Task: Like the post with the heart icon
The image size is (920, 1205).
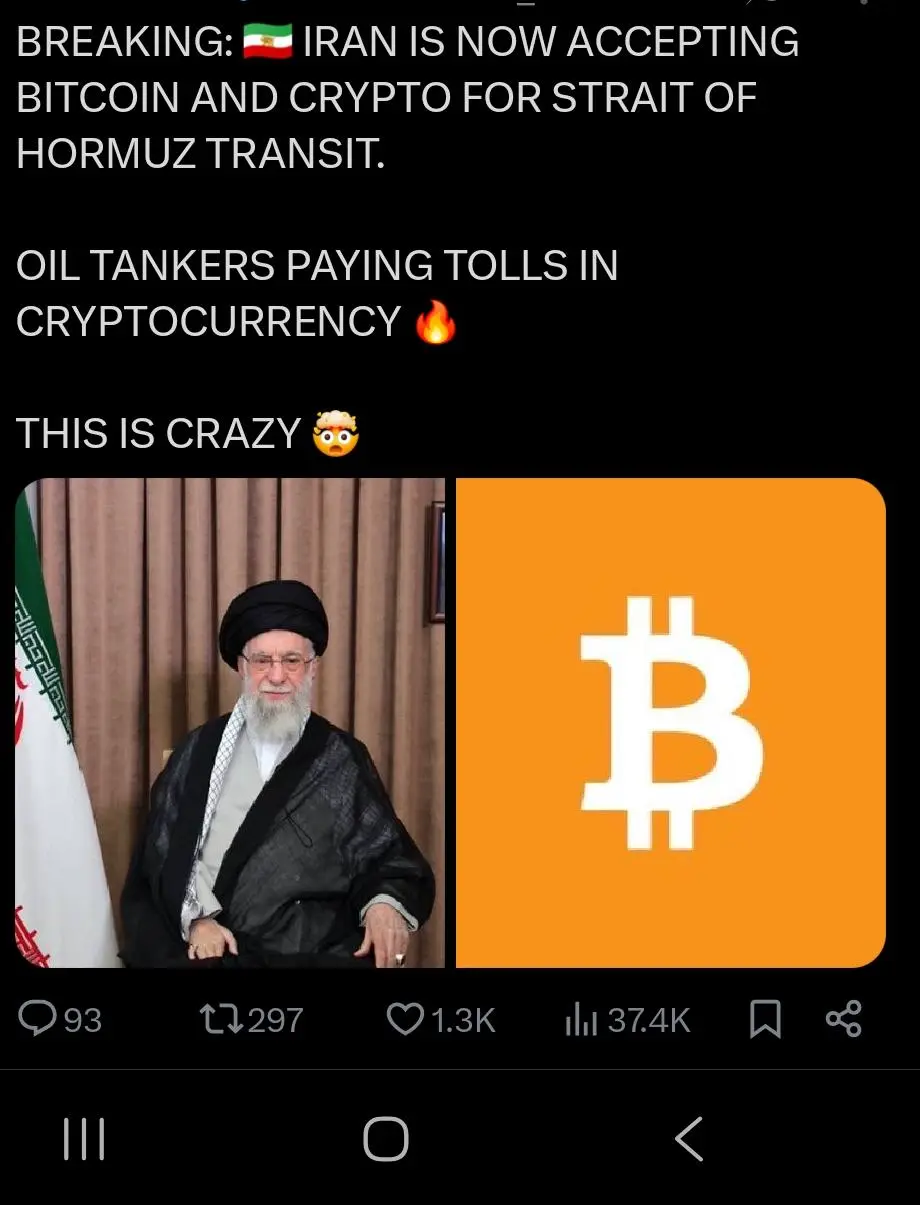Action: [x=404, y=1019]
